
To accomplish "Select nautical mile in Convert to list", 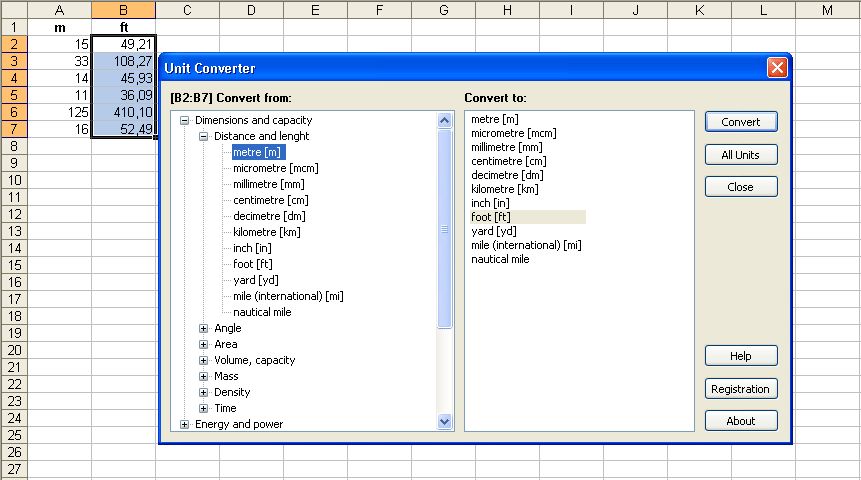I will pos(500,259).
